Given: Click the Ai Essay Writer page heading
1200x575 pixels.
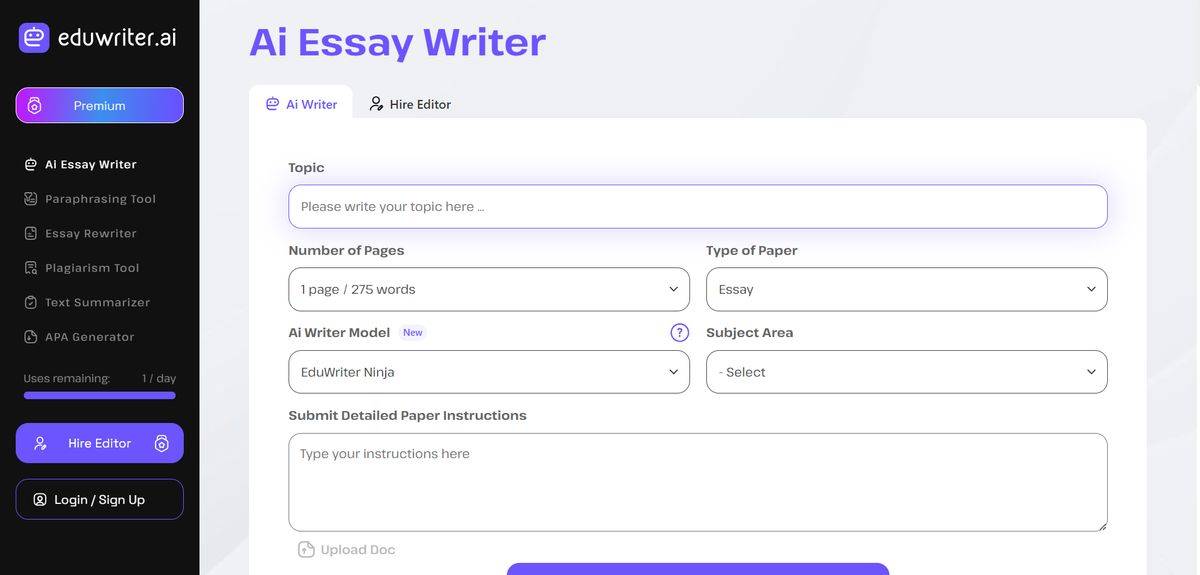Looking at the screenshot, I should (x=397, y=42).
